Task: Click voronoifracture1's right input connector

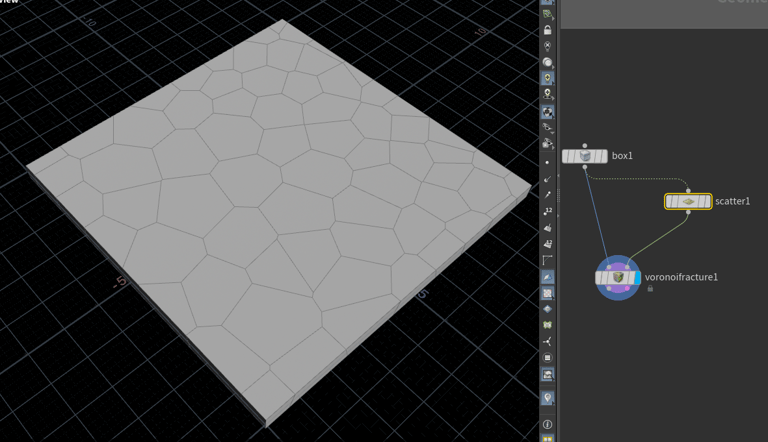Action: tap(627, 267)
